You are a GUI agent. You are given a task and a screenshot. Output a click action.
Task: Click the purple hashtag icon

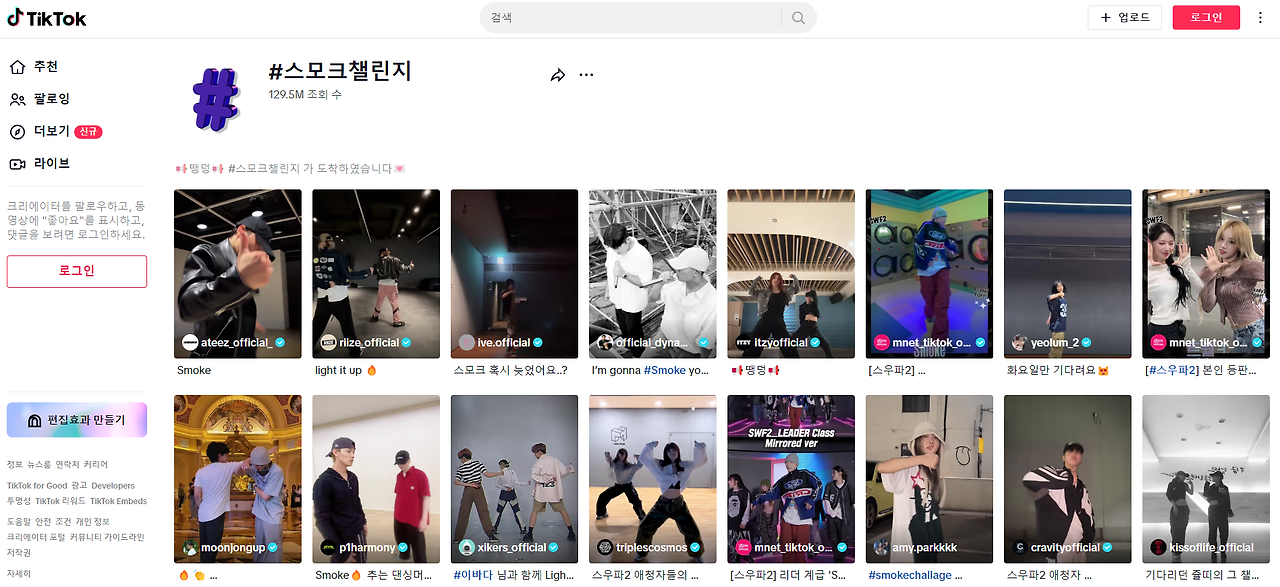pos(216,100)
